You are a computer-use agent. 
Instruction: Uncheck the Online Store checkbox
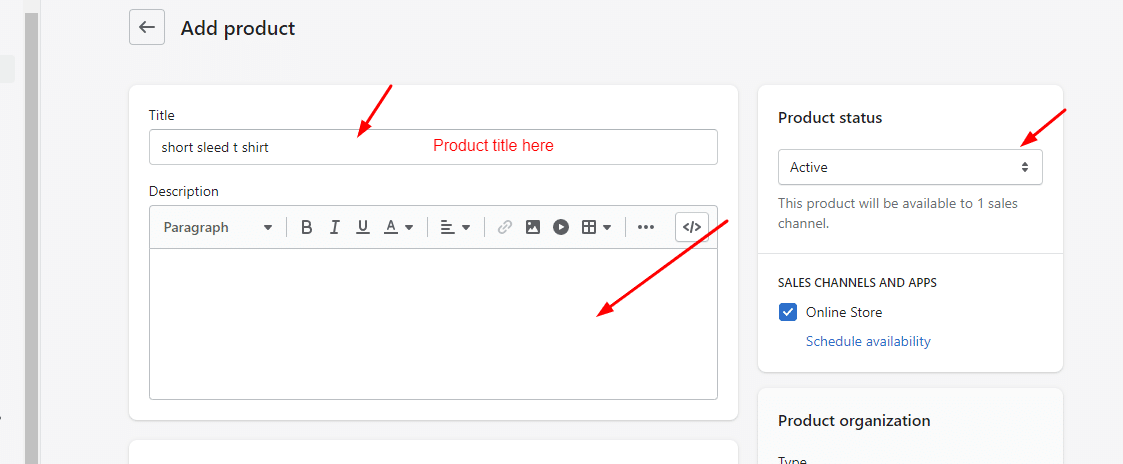pos(788,312)
